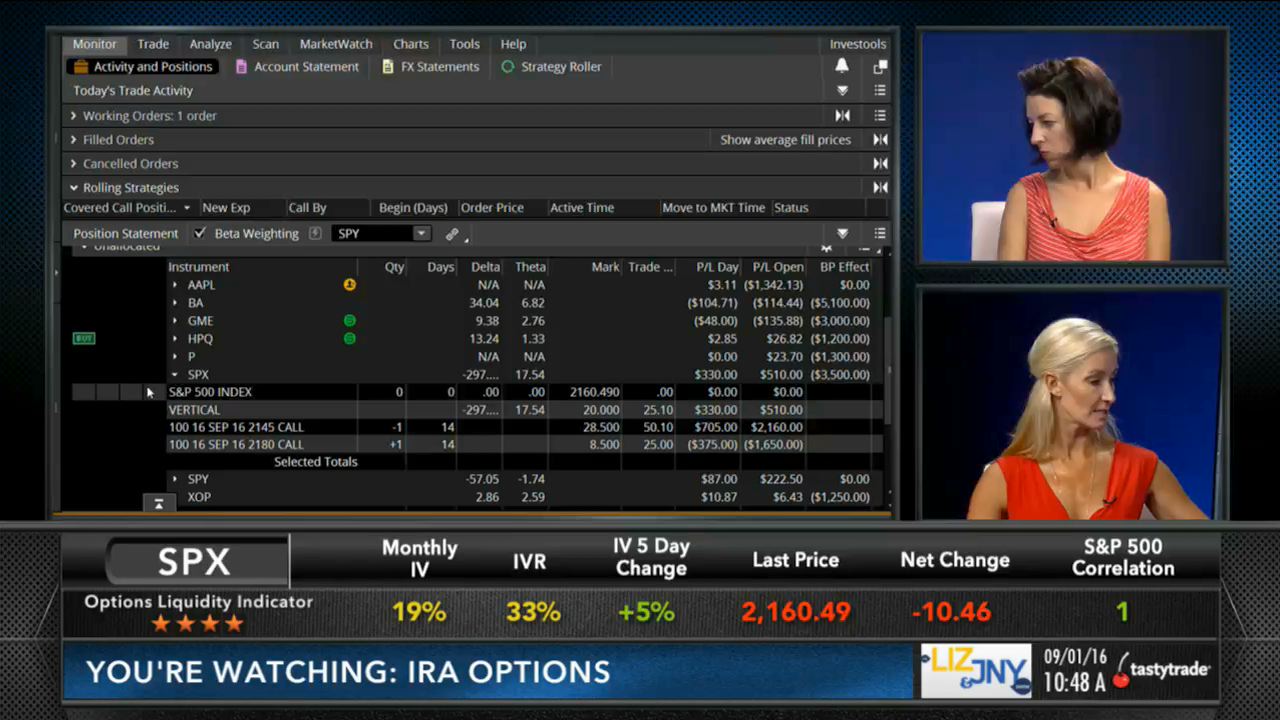Open the list menu icon on Working Orders row

click(x=880, y=116)
